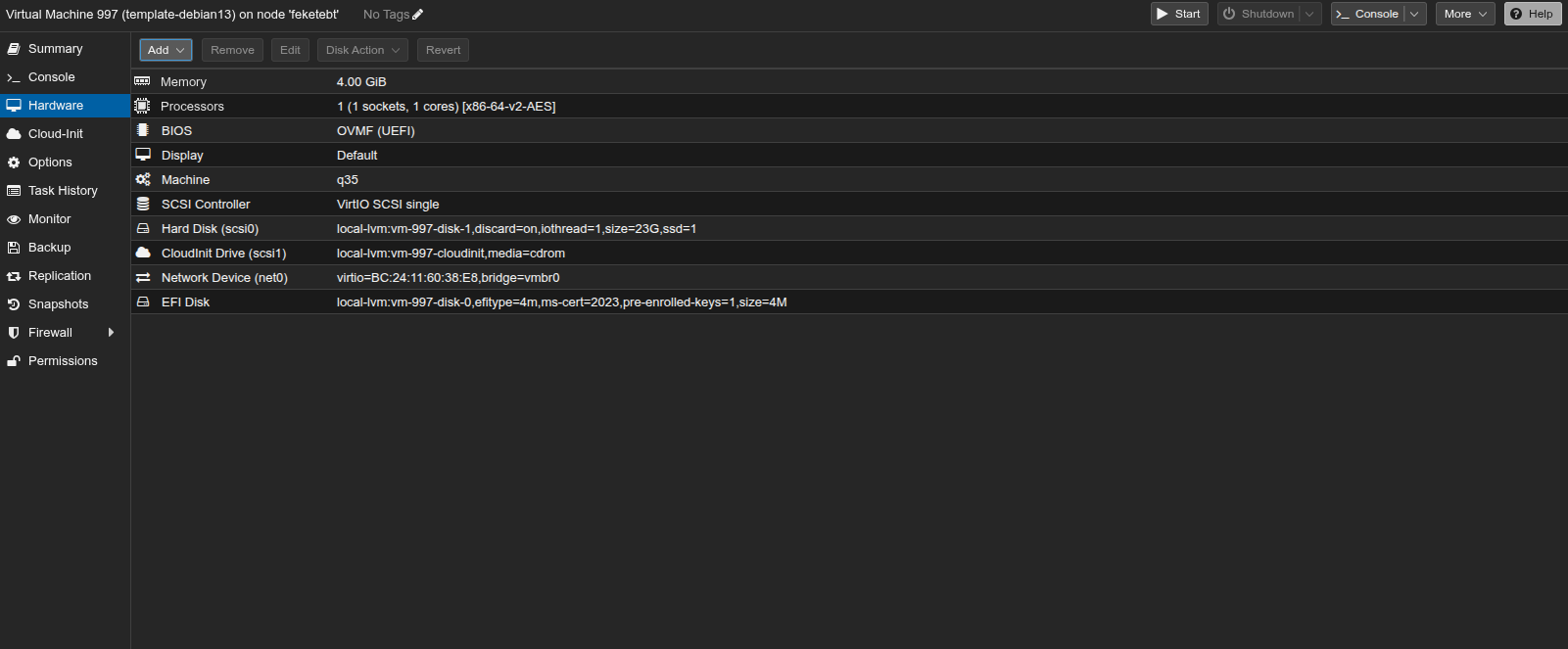Edit the tags with the pencil icon
1568x649 pixels.
click(x=418, y=14)
